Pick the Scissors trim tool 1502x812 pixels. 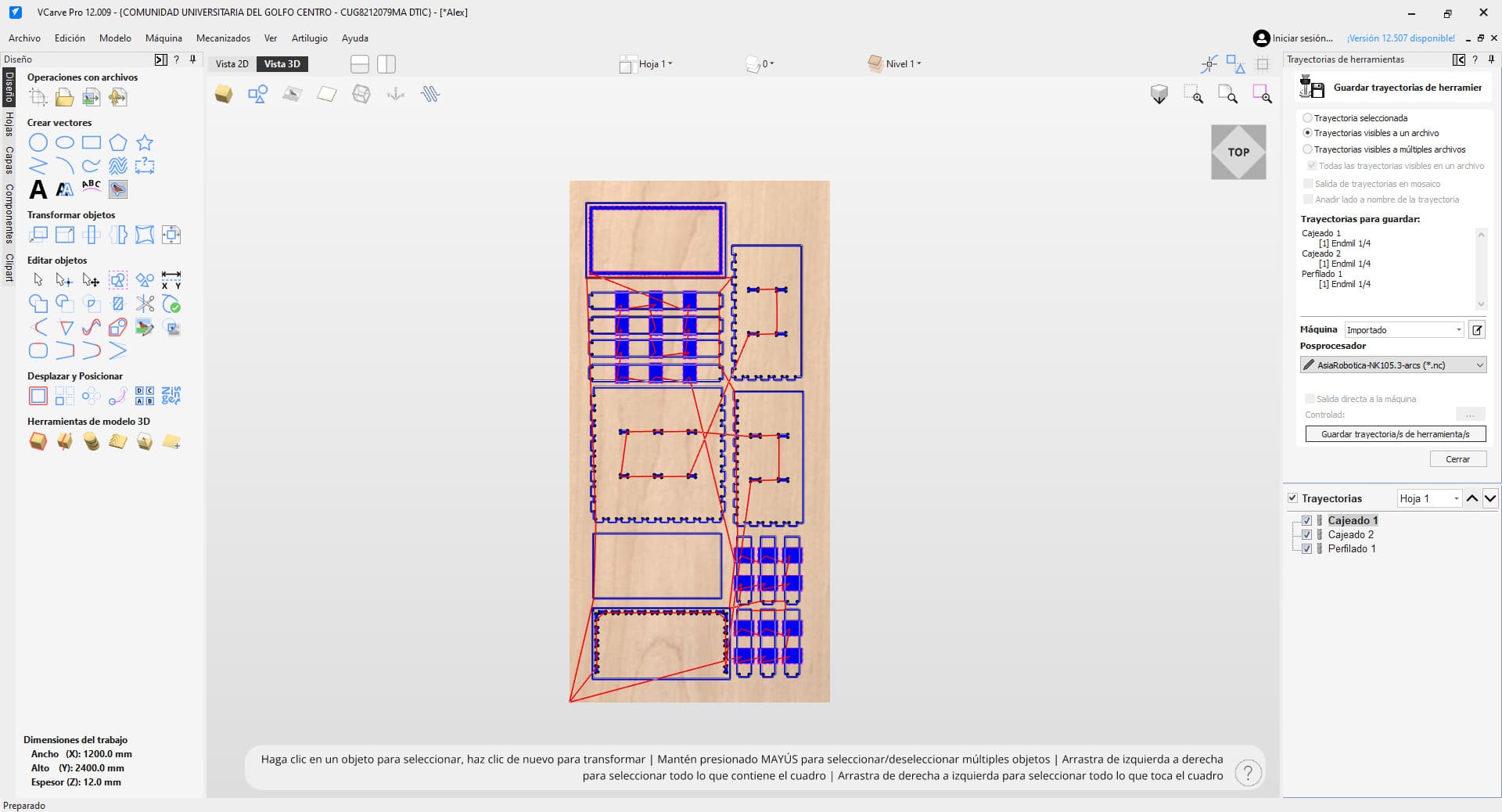tap(145, 304)
